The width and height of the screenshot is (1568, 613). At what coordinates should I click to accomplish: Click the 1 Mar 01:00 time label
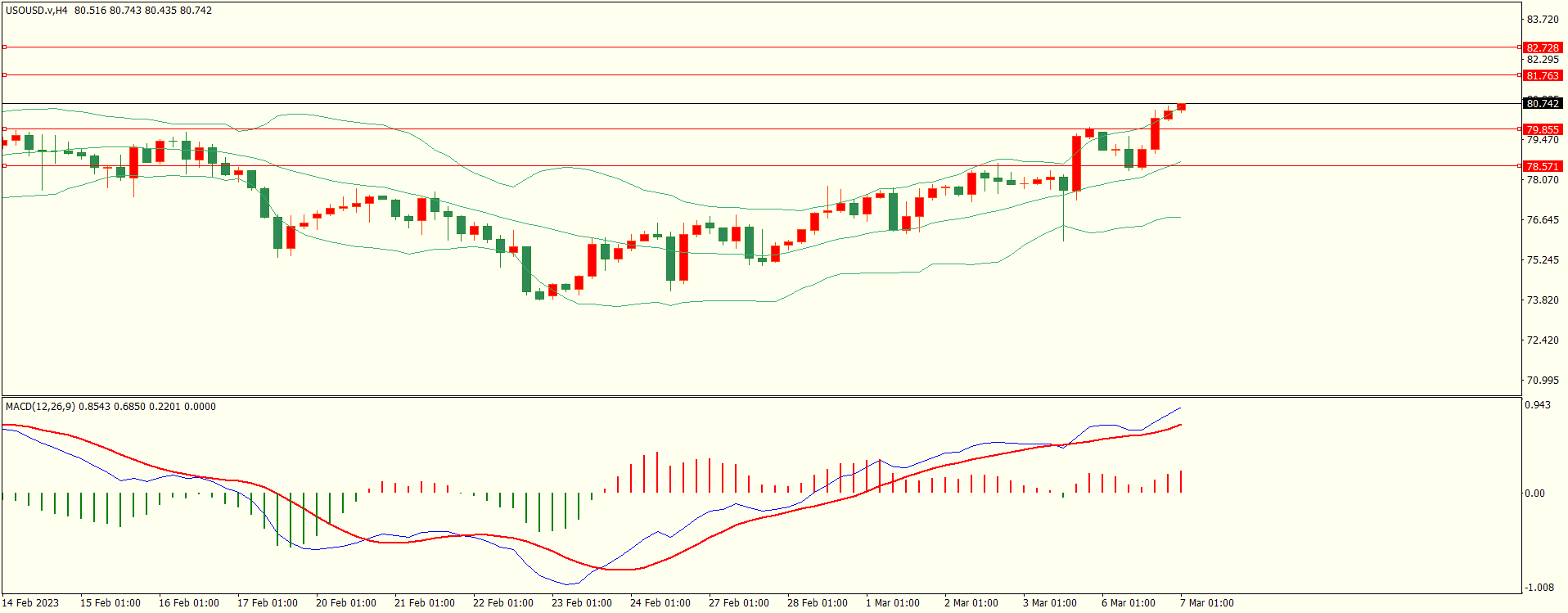point(892,603)
